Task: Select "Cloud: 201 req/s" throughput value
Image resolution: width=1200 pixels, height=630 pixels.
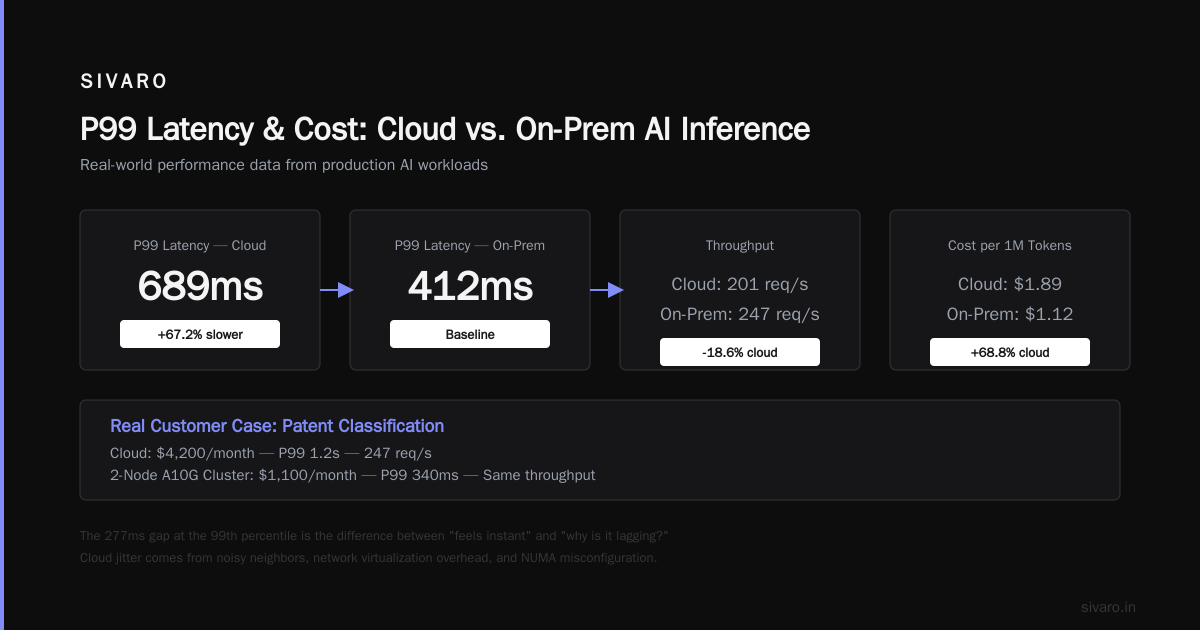Action: pyautogui.click(x=740, y=284)
